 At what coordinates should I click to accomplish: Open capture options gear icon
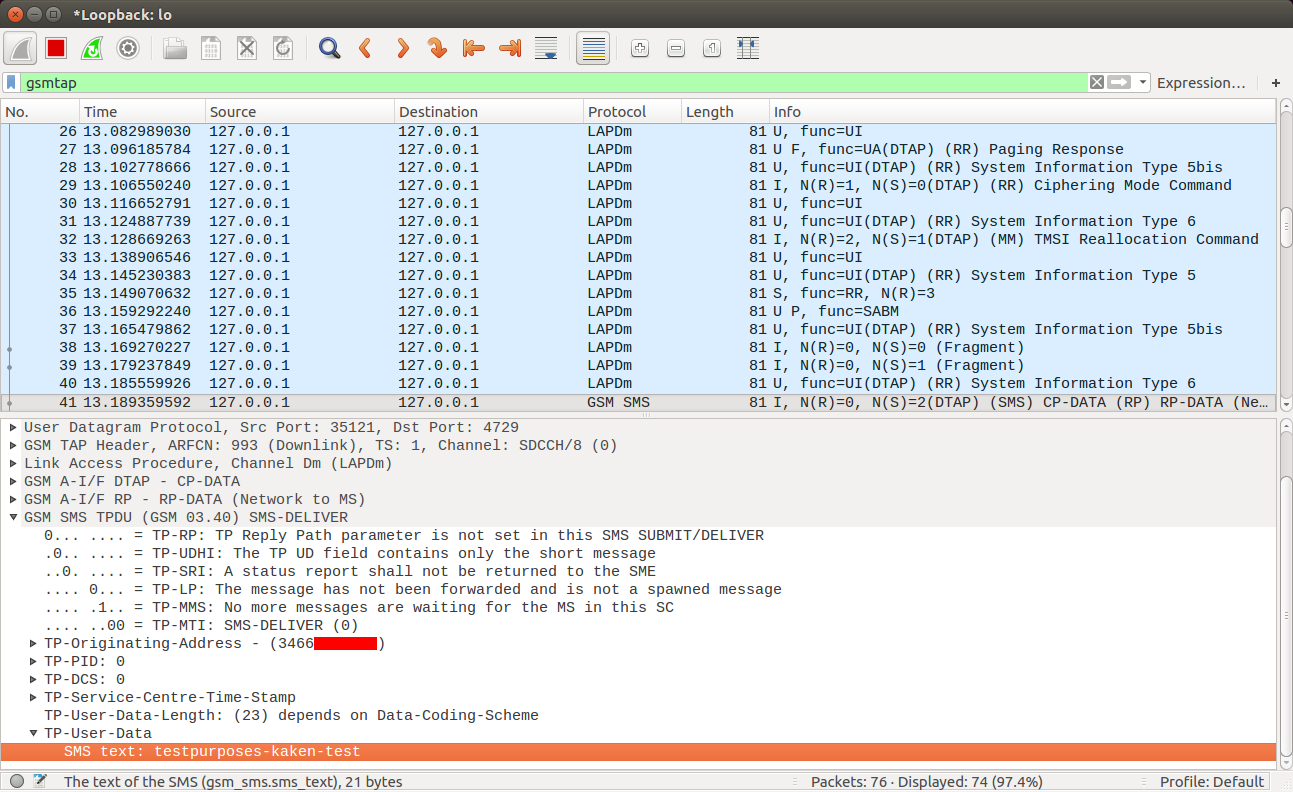point(127,48)
